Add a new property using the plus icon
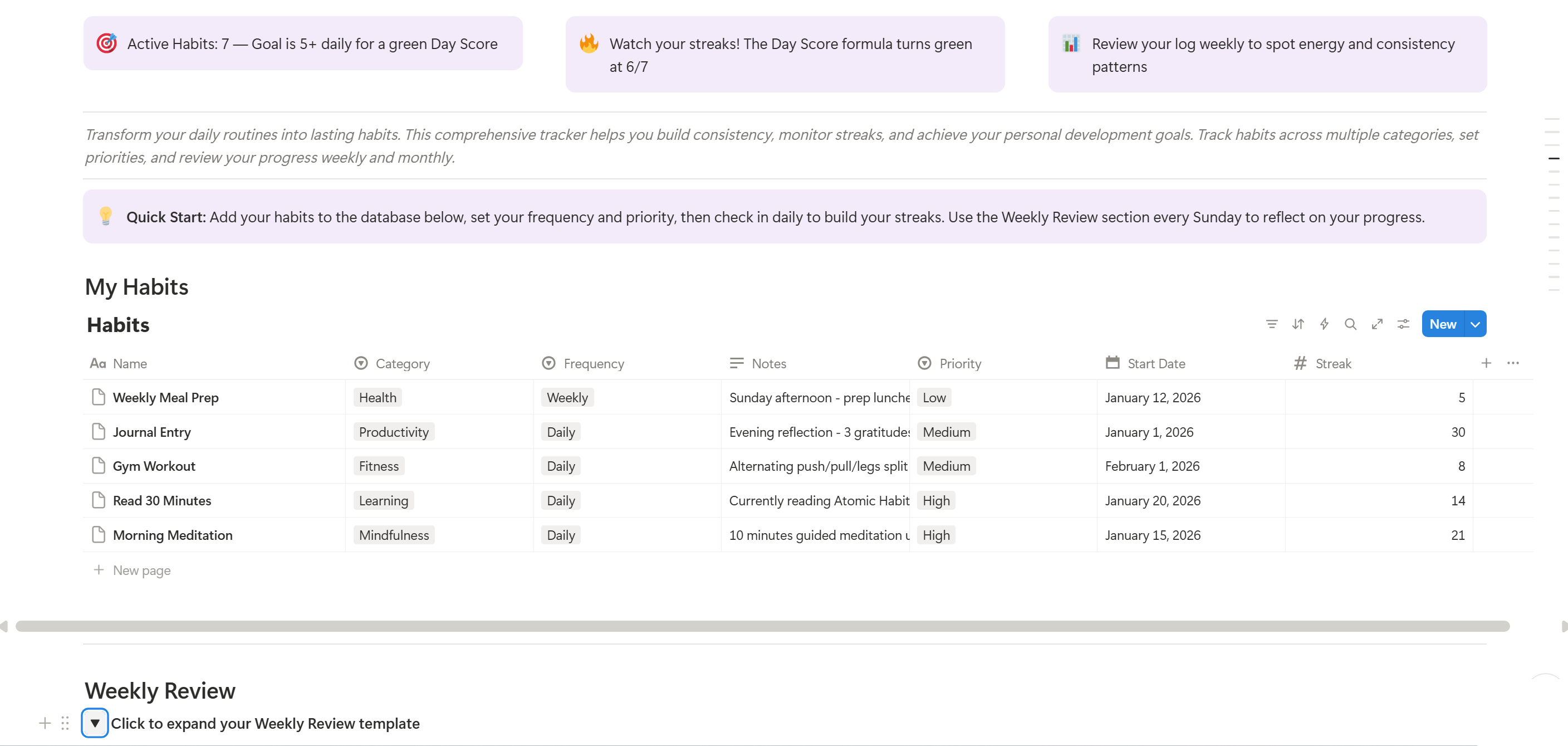 pyautogui.click(x=1487, y=363)
